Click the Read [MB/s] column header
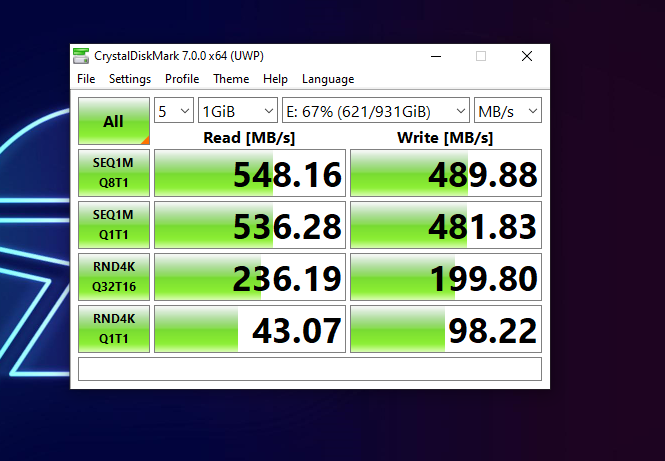Viewport: 665px width, 461px height. coord(249,138)
